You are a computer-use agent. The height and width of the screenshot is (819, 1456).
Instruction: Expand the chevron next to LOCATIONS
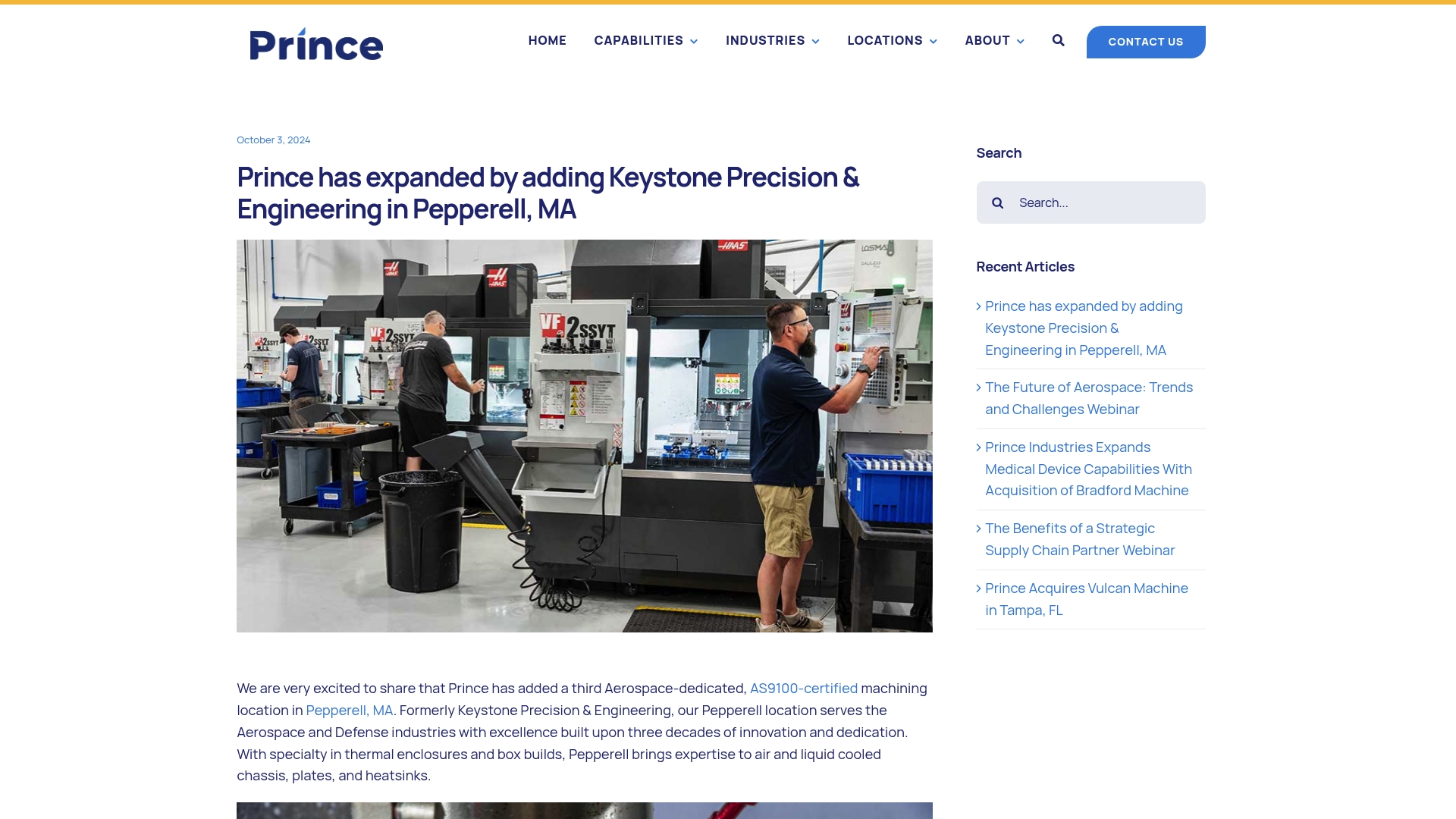point(933,41)
